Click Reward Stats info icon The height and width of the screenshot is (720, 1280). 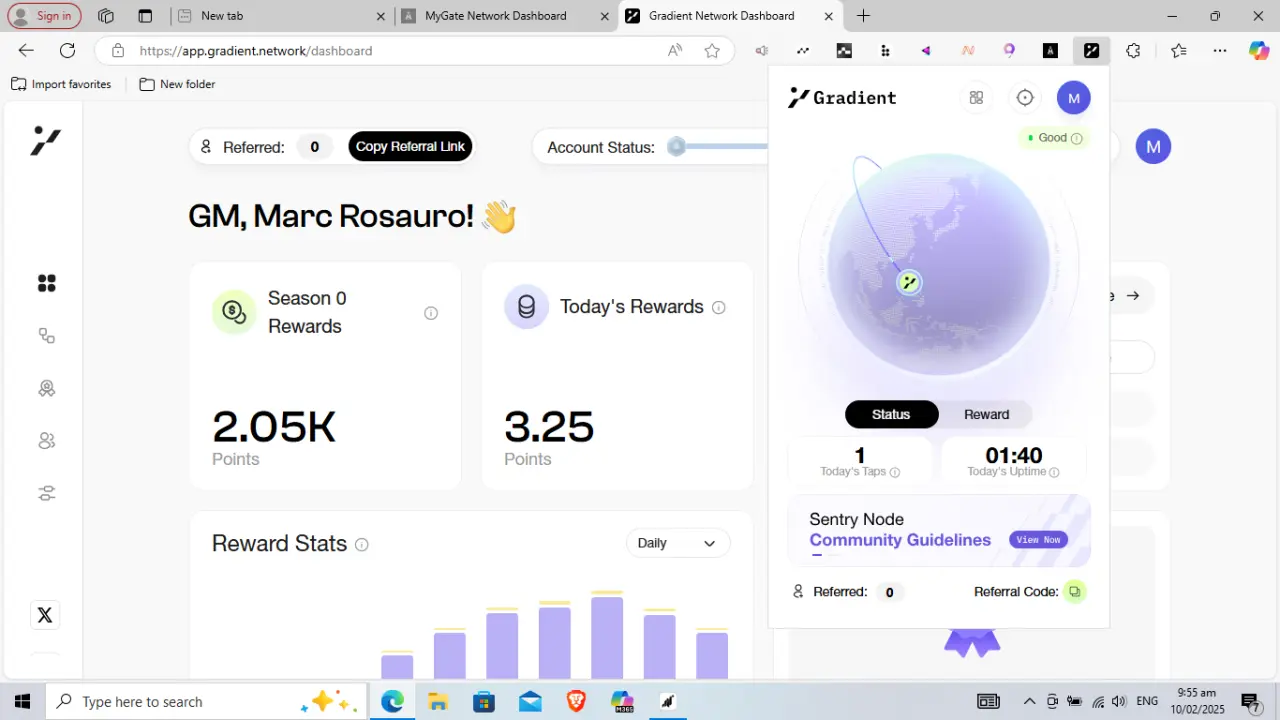(x=362, y=545)
